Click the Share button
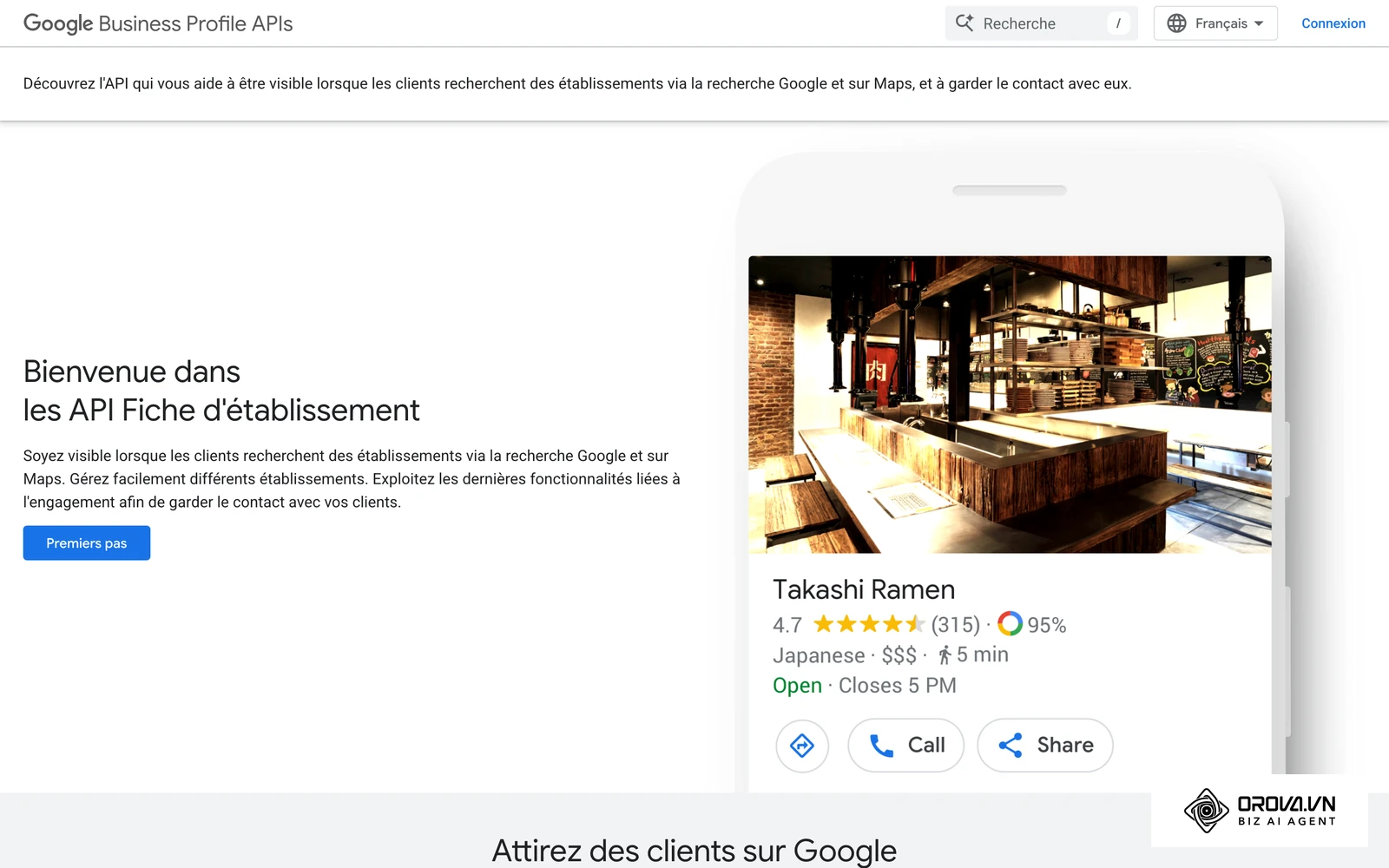This screenshot has width=1389, height=868. [x=1045, y=745]
